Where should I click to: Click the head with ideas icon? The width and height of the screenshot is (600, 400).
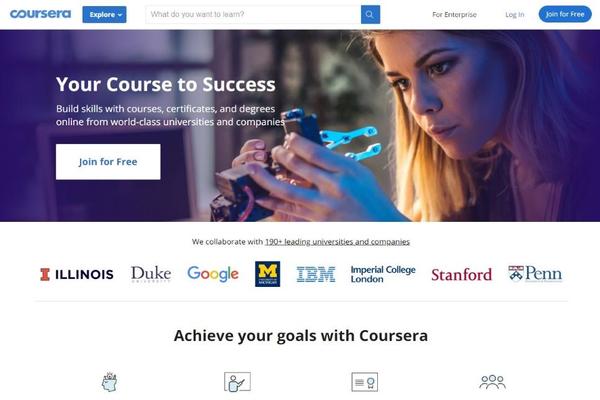pos(109,382)
